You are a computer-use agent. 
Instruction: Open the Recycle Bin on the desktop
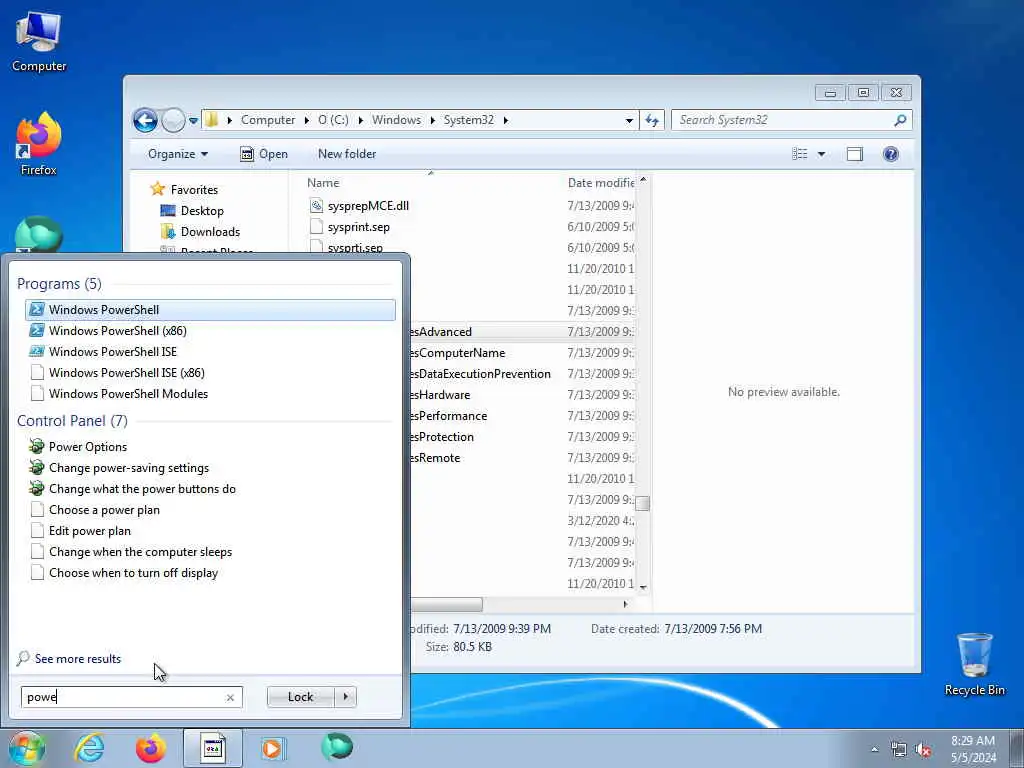pyautogui.click(x=974, y=664)
